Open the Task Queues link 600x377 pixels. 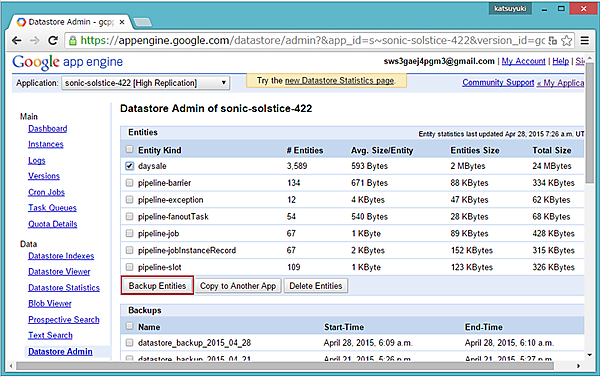tap(52, 208)
